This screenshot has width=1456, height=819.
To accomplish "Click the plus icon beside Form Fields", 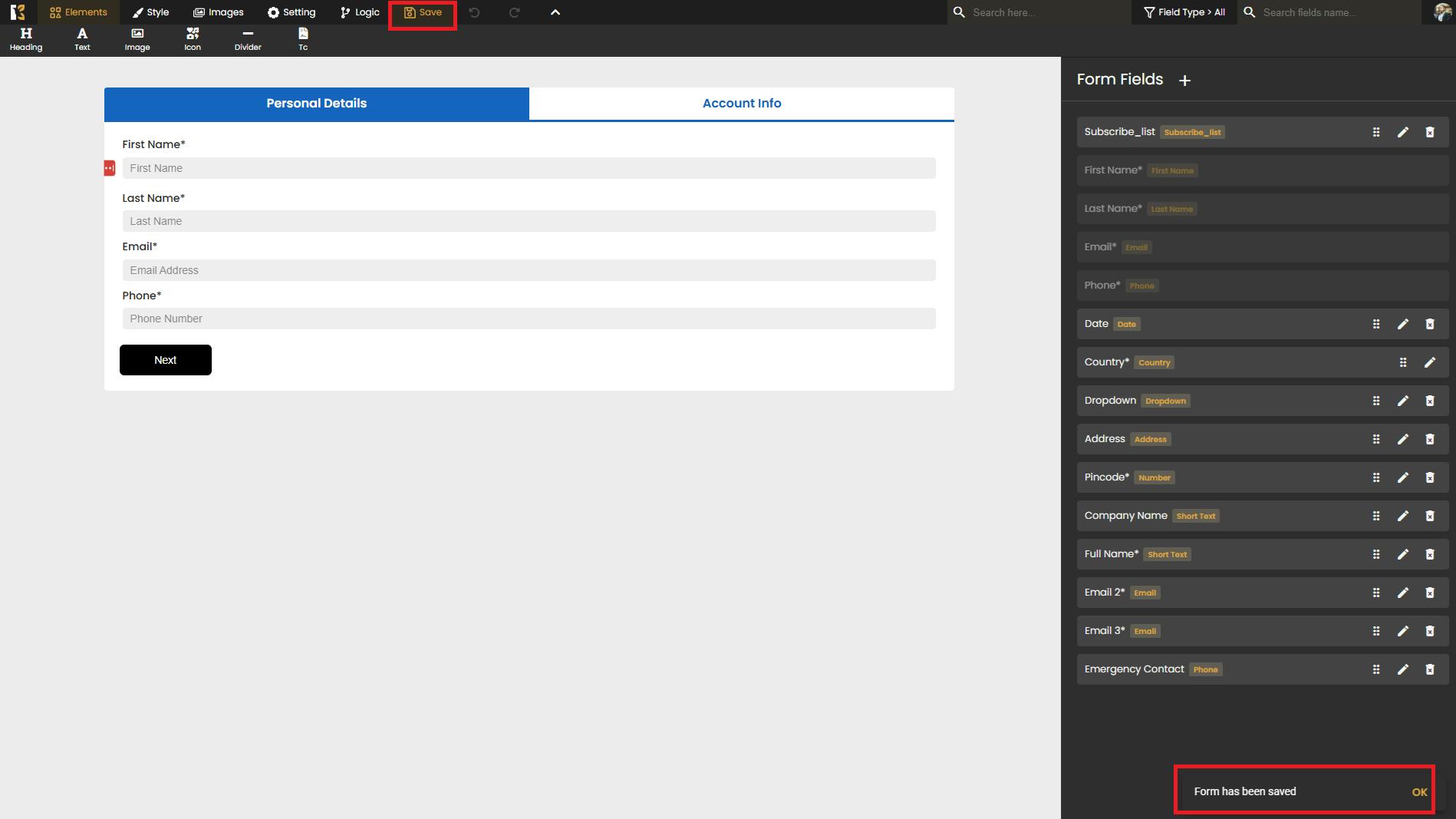I will 1184,81.
